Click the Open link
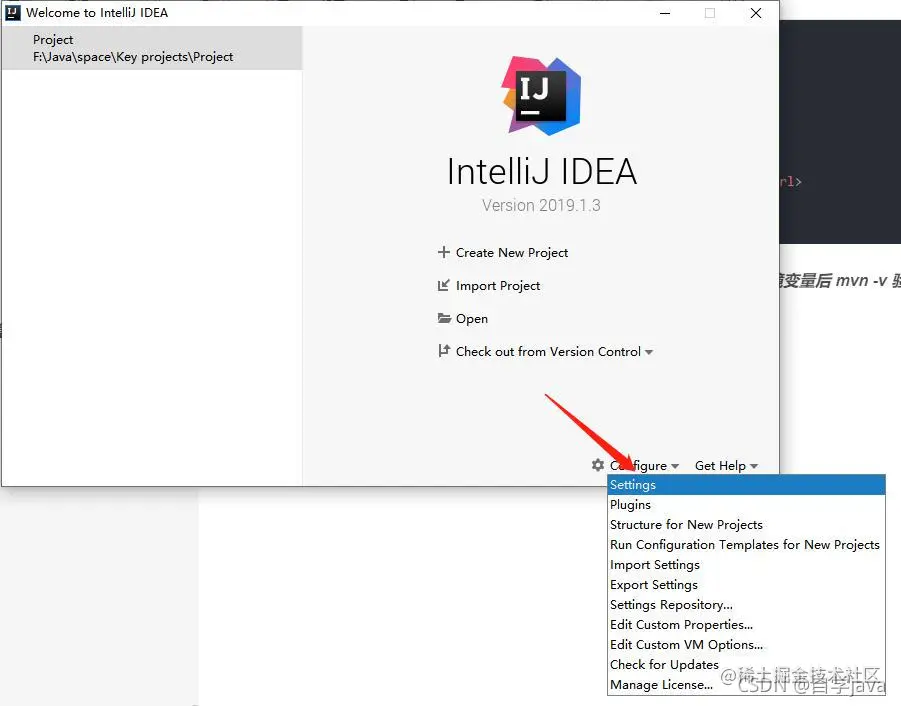The image size is (901, 706). coord(472,319)
